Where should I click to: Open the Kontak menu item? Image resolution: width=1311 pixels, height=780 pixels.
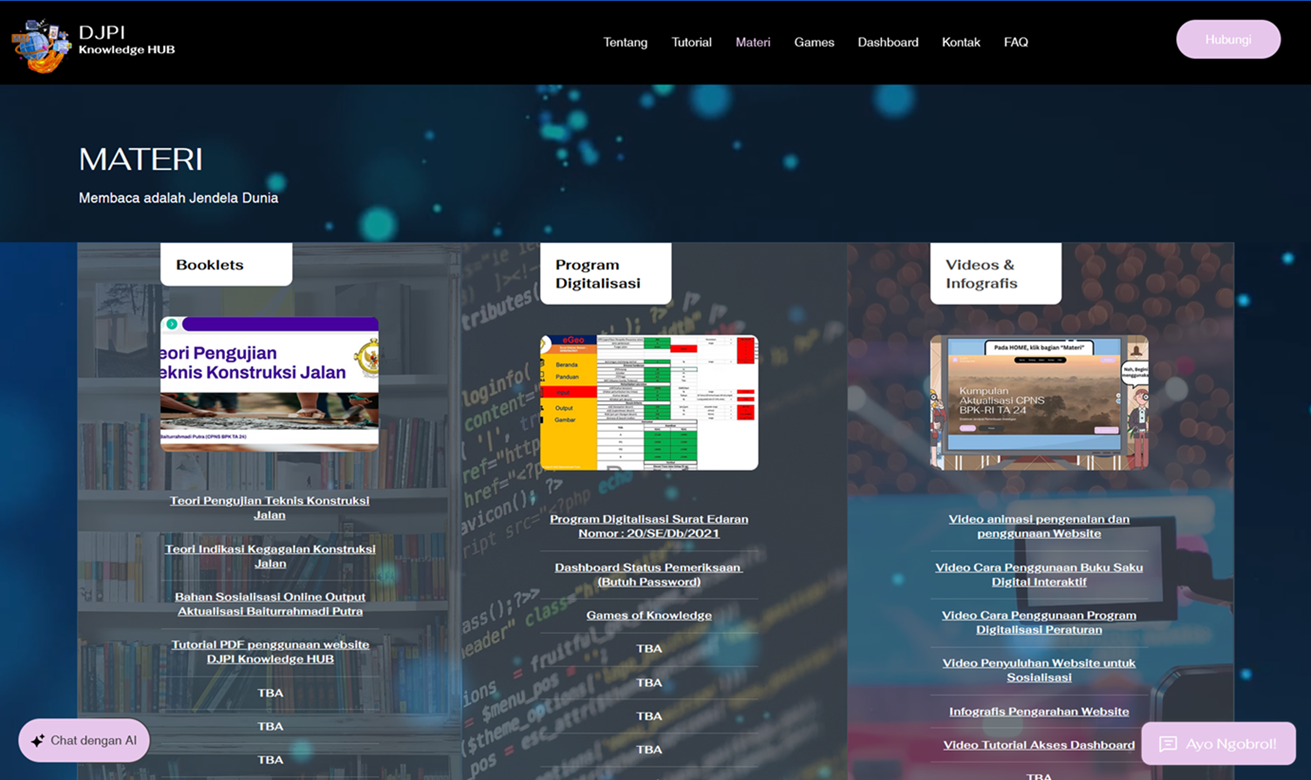(x=961, y=42)
